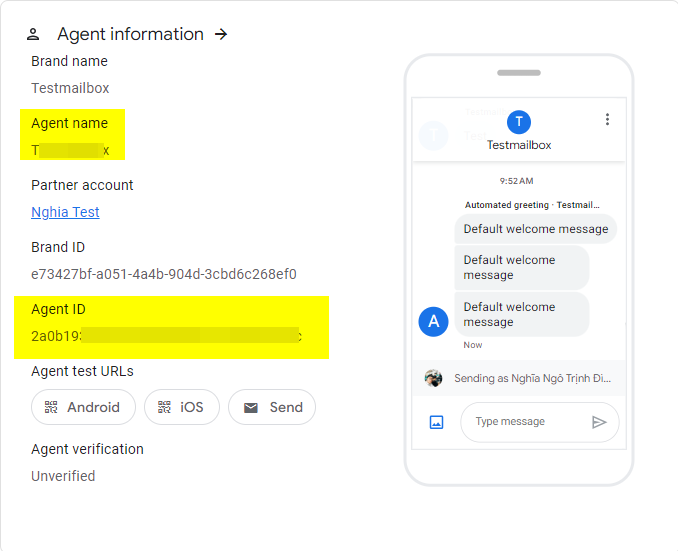
Task: Click the highlighted Agent name value
Action: tap(70, 150)
